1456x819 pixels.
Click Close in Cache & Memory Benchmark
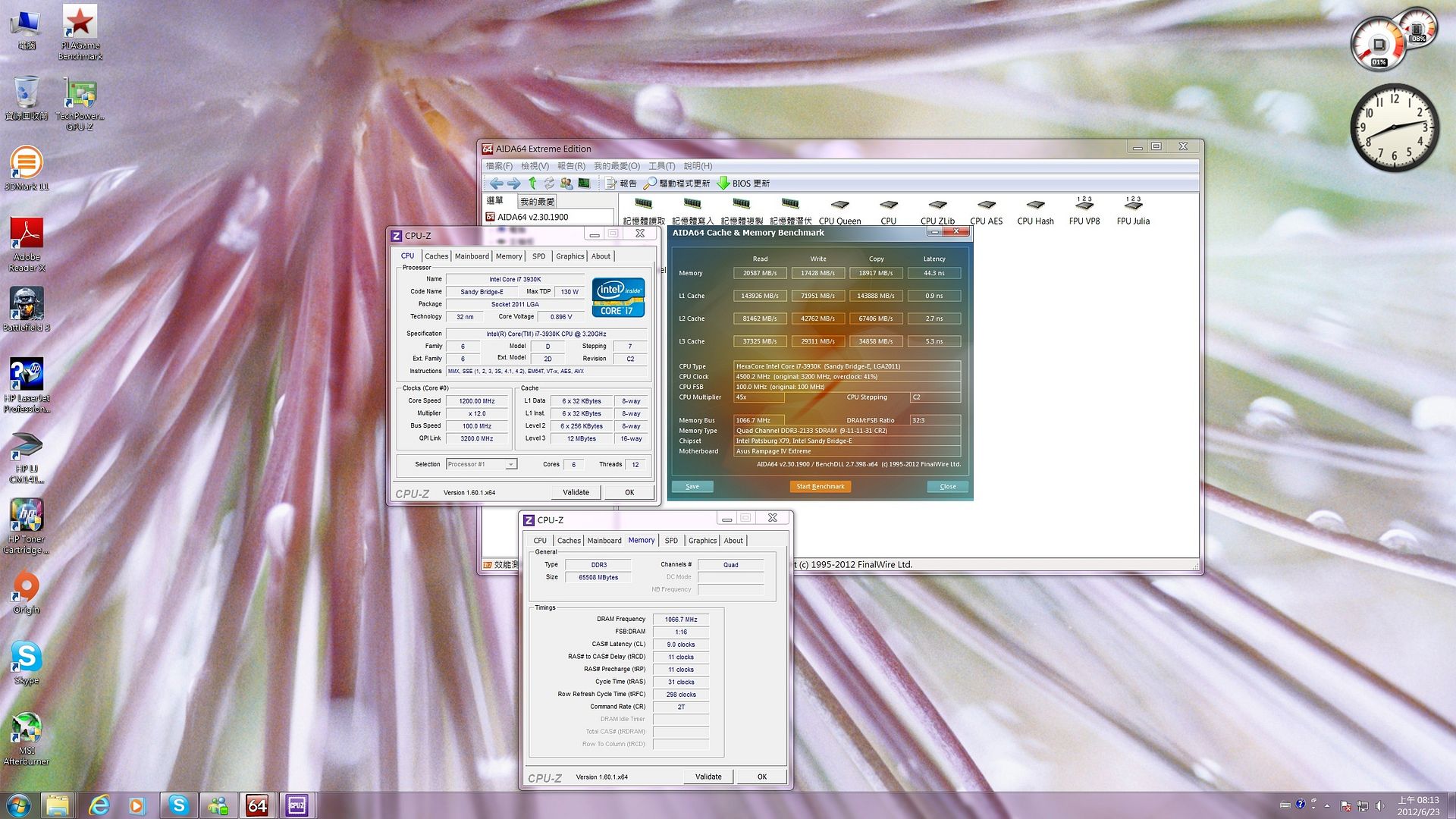pyautogui.click(x=948, y=487)
